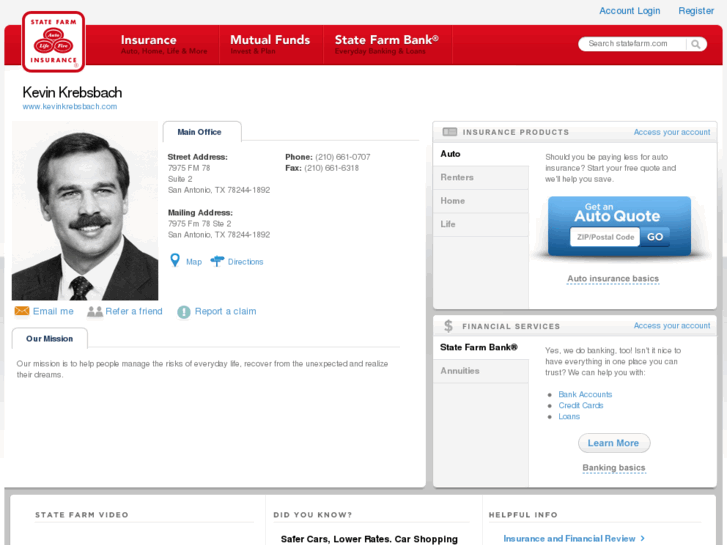Click the HELPFUL INFO heading
Image resolution: width=727 pixels, height=545 pixels.
(523, 515)
